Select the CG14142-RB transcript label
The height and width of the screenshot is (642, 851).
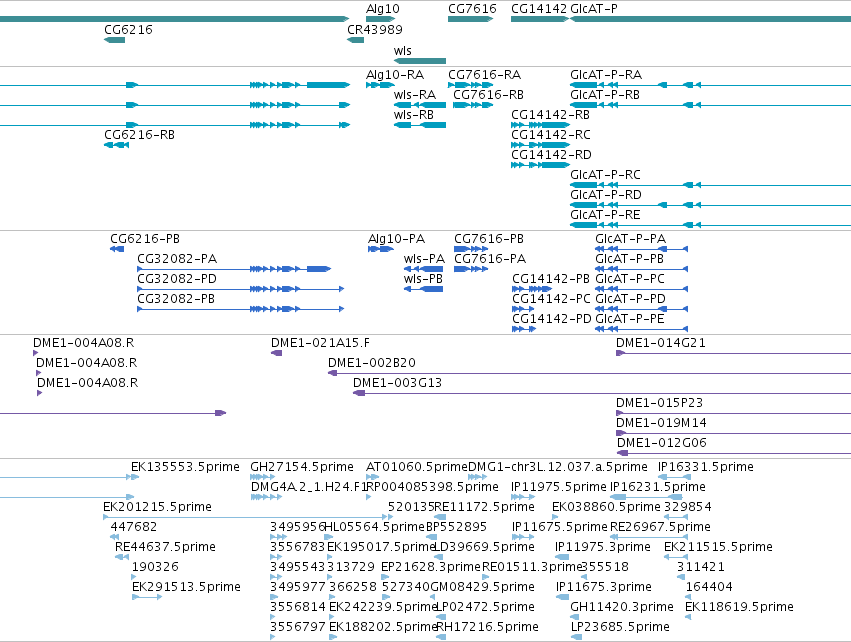tap(550, 115)
